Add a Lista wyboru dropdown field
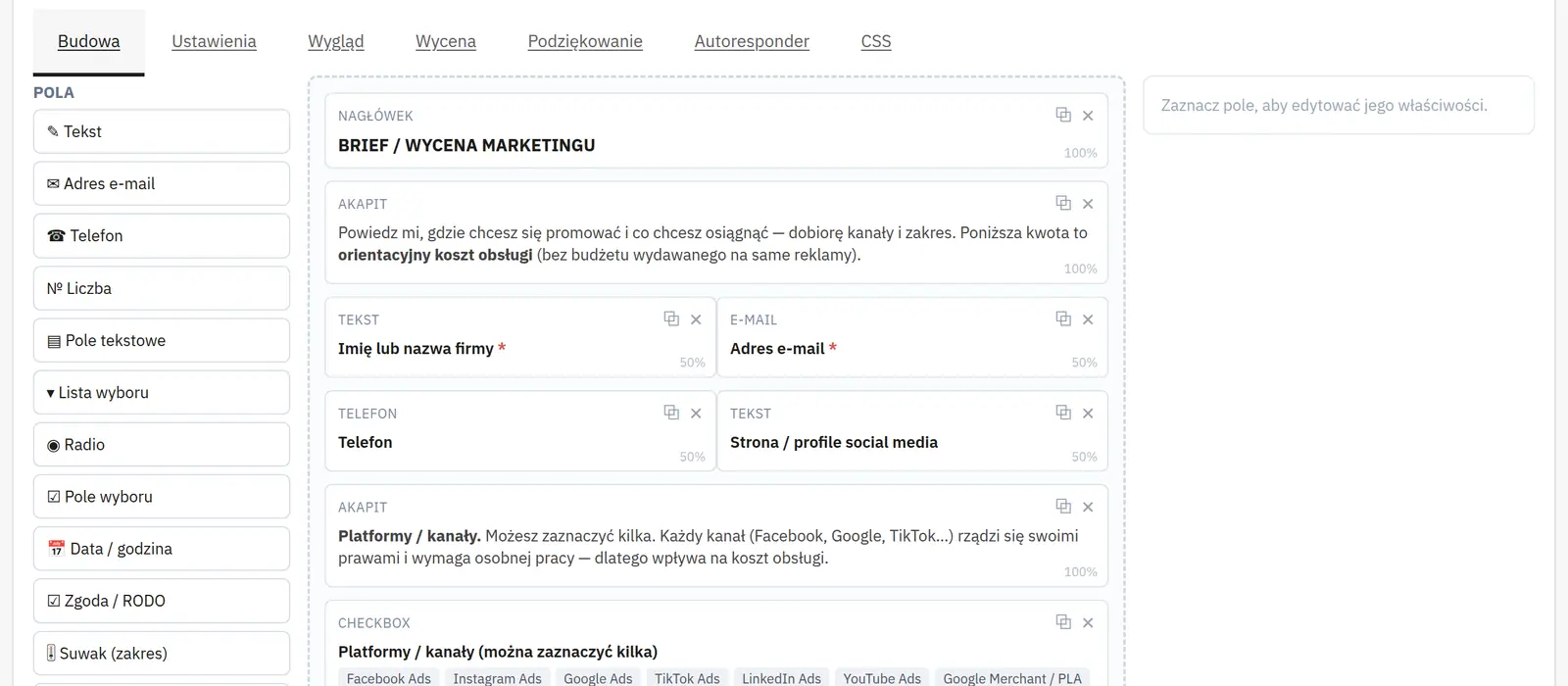The width and height of the screenshot is (1568, 686). coord(162,392)
